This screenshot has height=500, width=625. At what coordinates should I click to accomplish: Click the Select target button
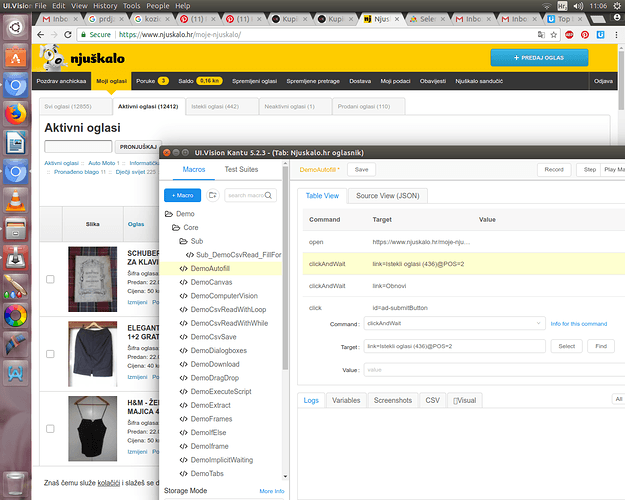pyautogui.click(x=566, y=346)
